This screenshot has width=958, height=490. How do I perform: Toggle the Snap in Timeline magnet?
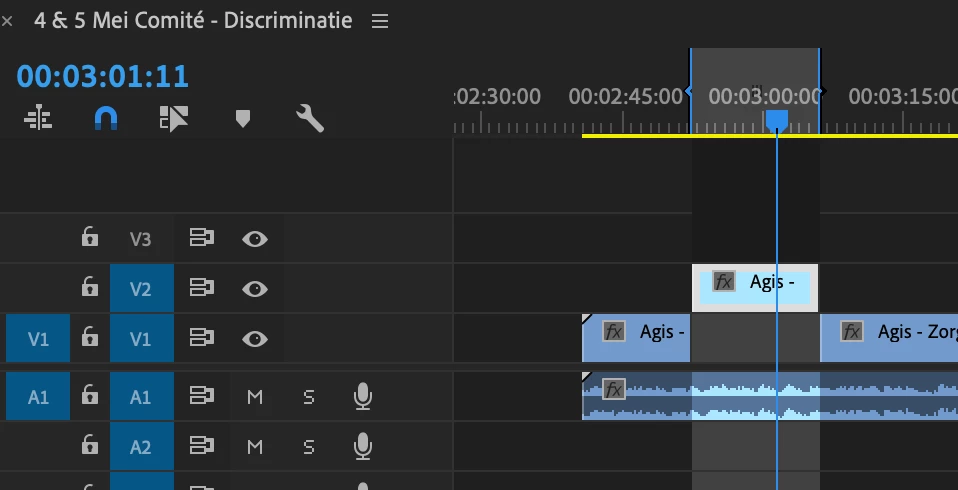click(x=106, y=118)
